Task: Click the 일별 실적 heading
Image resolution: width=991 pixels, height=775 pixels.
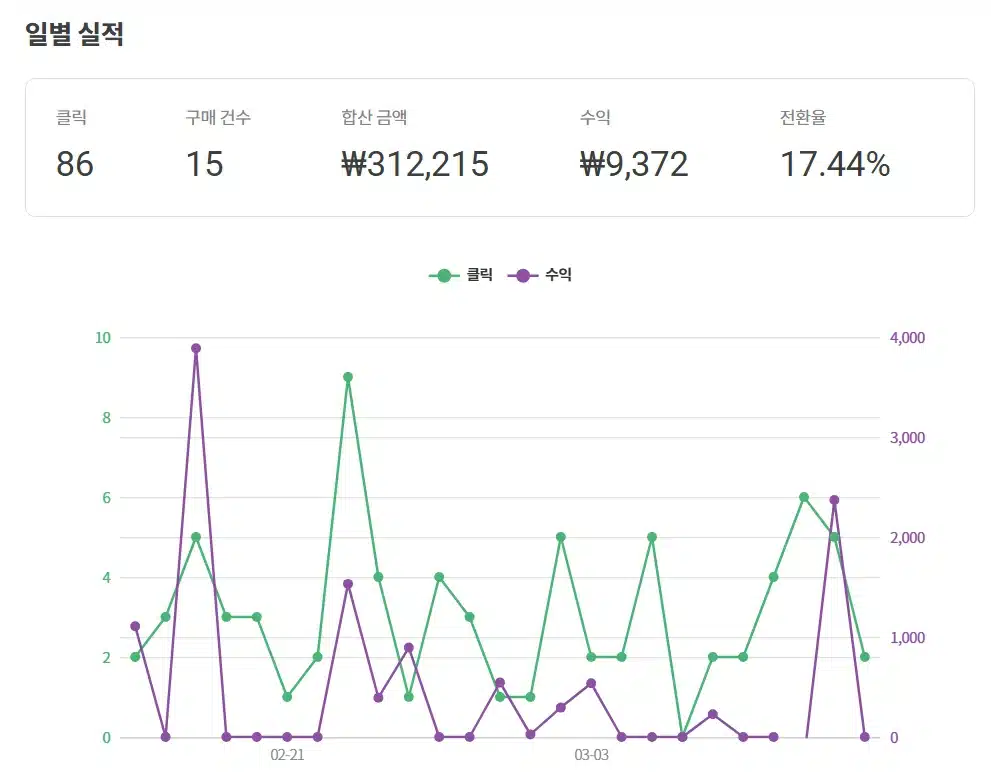Action: pos(74,34)
